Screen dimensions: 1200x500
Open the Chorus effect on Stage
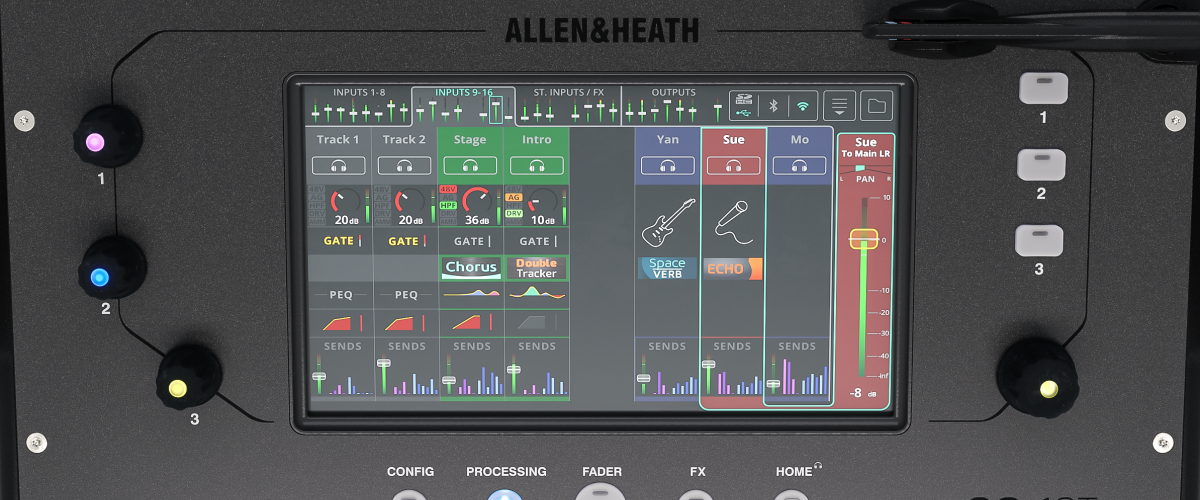[x=471, y=268]
